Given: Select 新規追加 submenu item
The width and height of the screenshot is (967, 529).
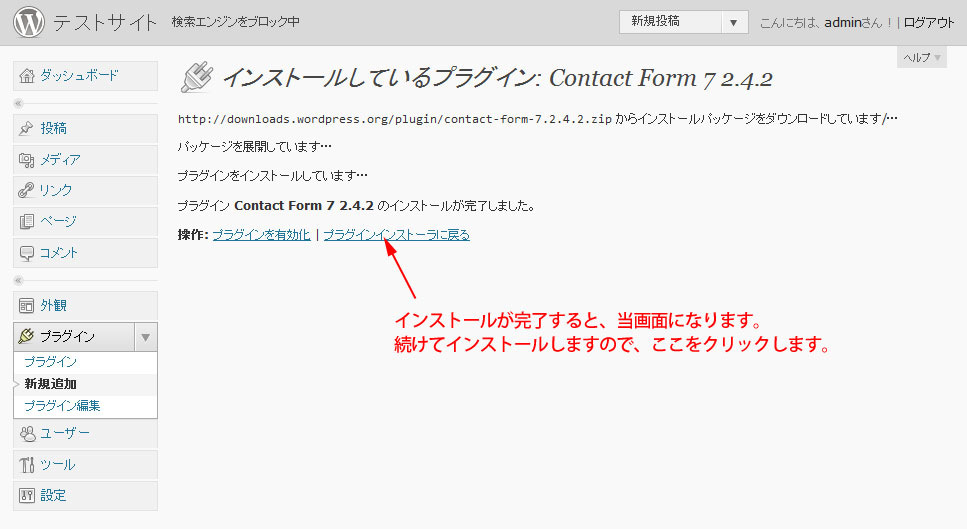Looking at the screenshot, I should click(x=51, y=383).
